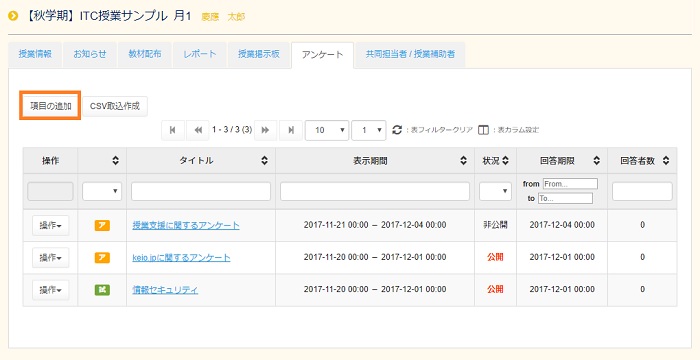Switch to the レポート tab

click(x=200, y=54)
